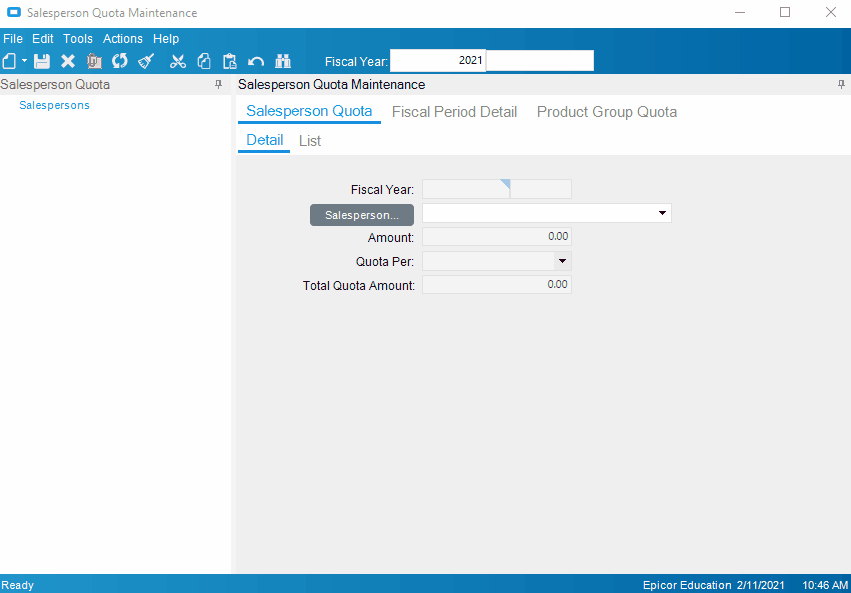
Task: Click the form Fiscal Year first field
Action: tap(466, 189)
